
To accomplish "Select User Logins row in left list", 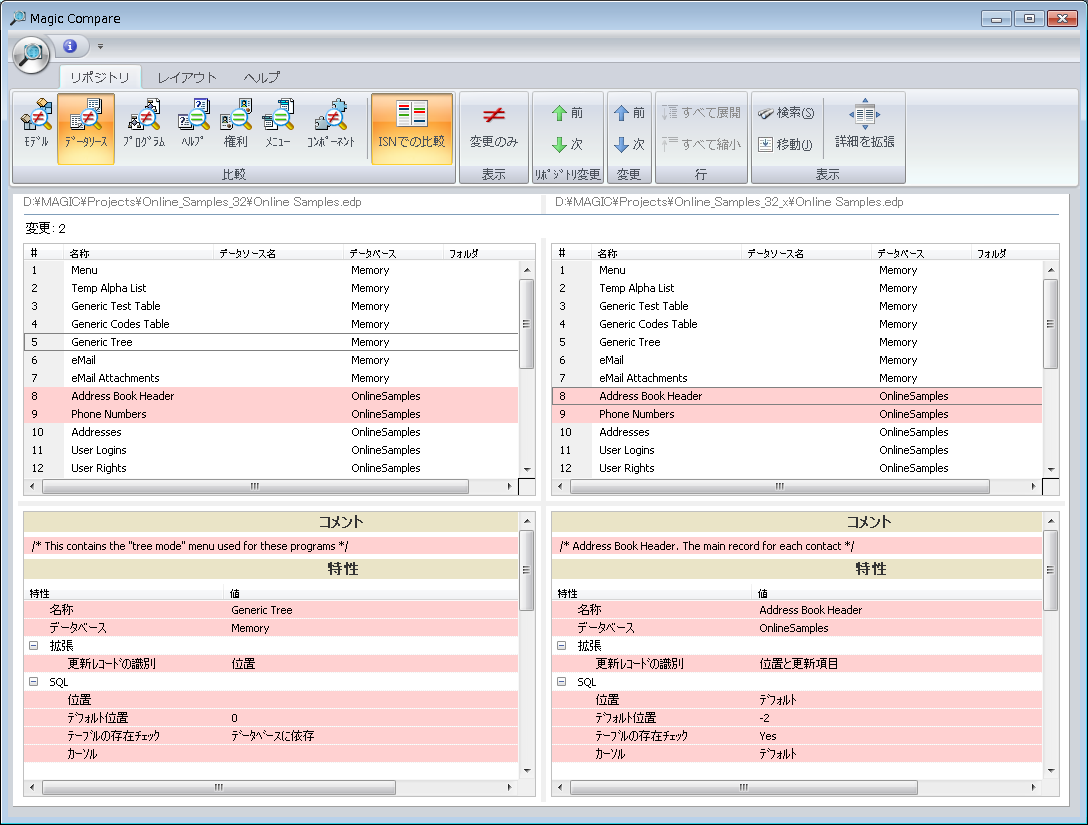I will point(271,450).
